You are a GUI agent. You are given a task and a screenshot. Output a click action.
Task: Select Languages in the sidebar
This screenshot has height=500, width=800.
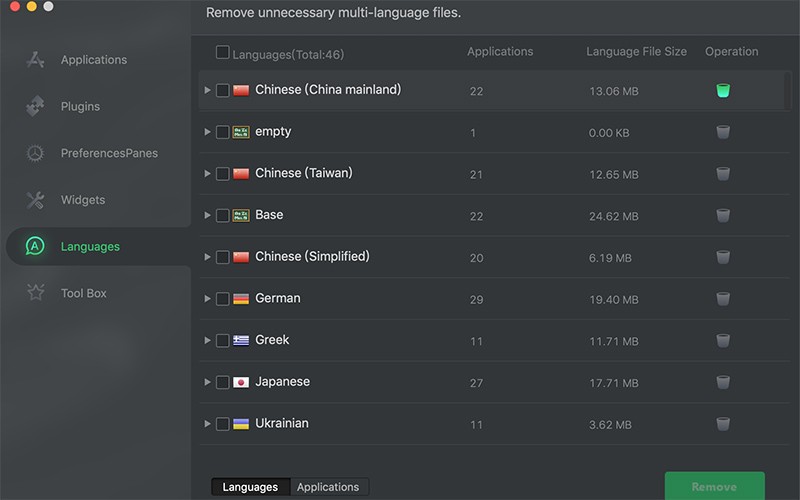point(90,247)
